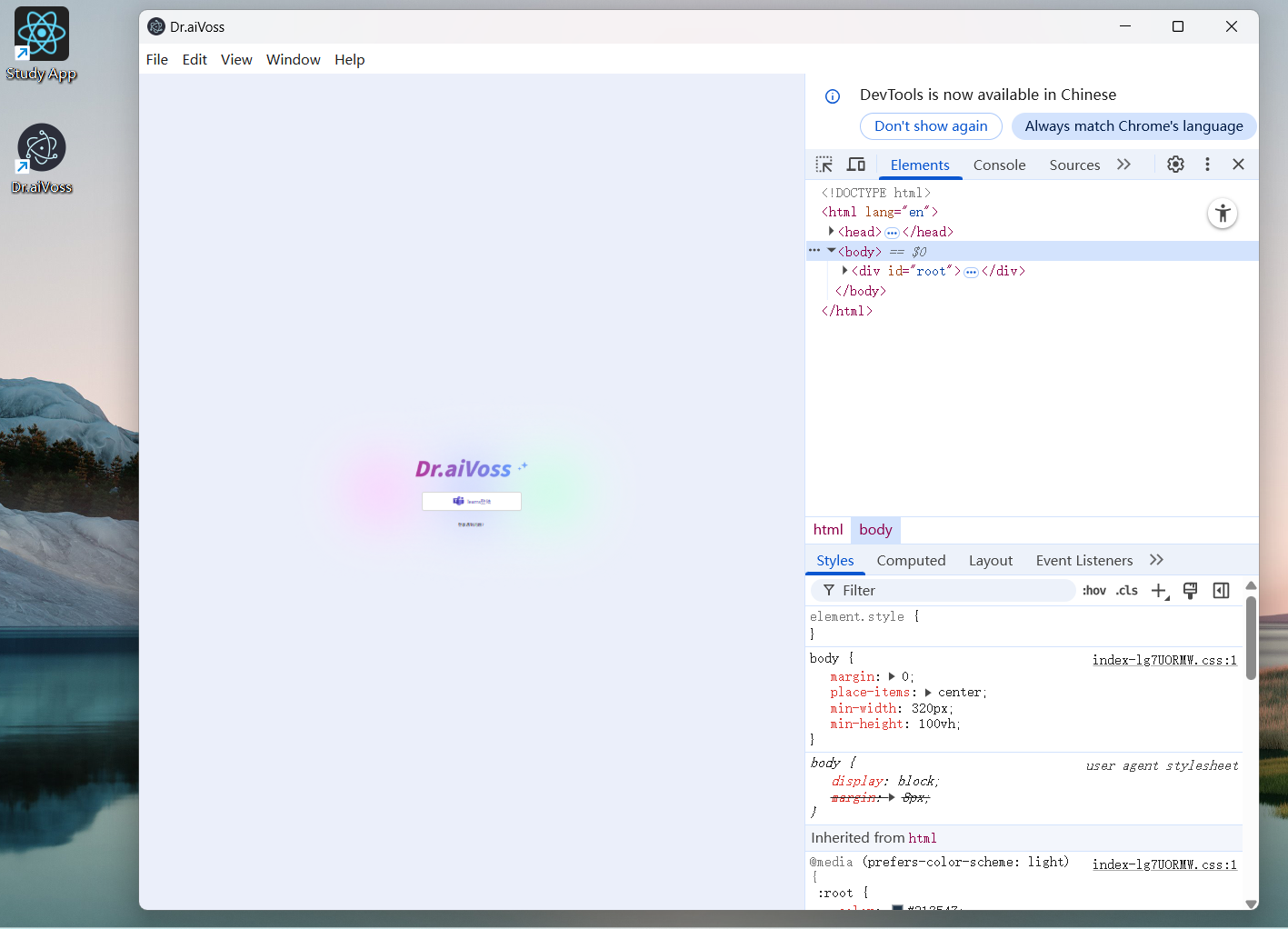Open DevTools three-dot customize menu

point(1207,165)
